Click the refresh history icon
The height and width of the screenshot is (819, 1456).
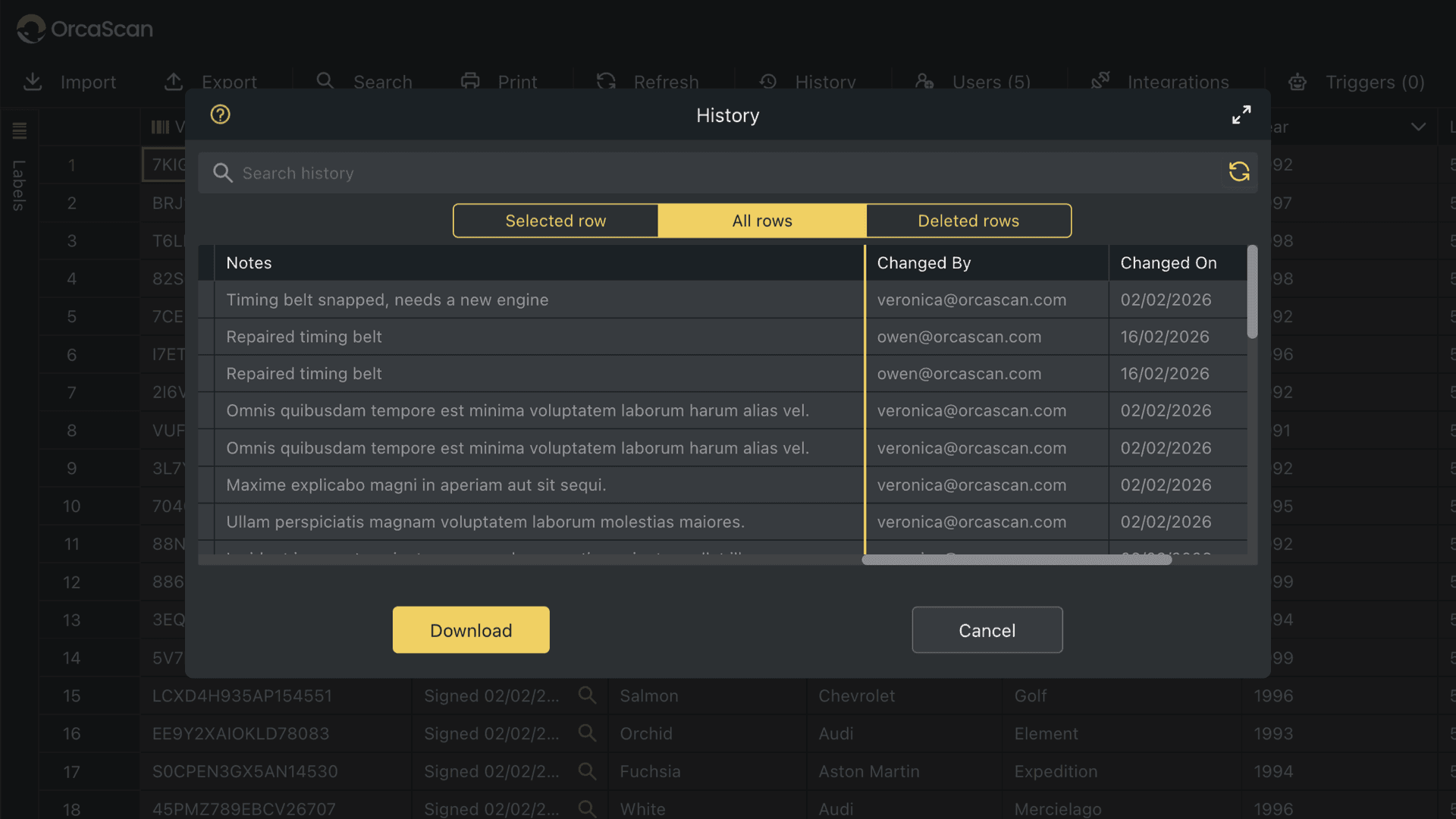click(1239, 172)
